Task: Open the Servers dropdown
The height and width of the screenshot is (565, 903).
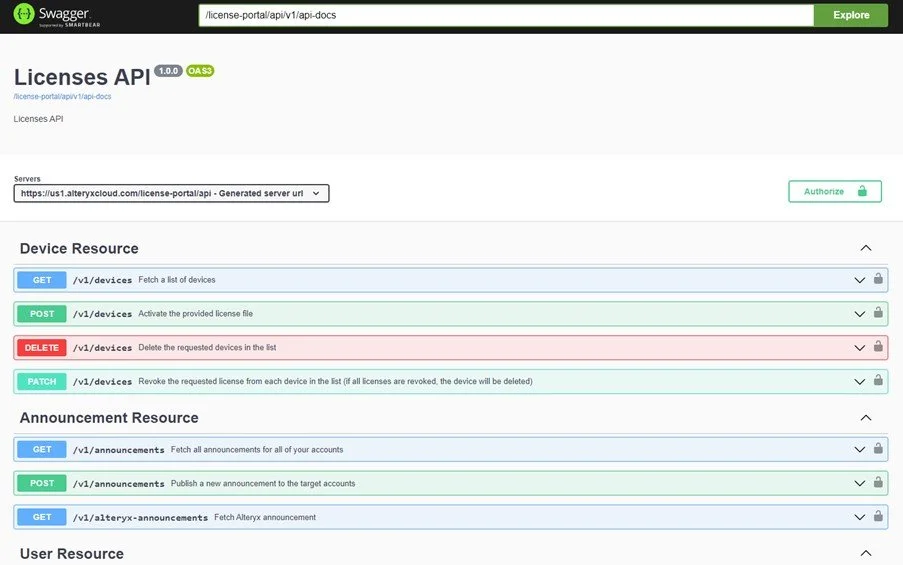Action: (171, 194)
